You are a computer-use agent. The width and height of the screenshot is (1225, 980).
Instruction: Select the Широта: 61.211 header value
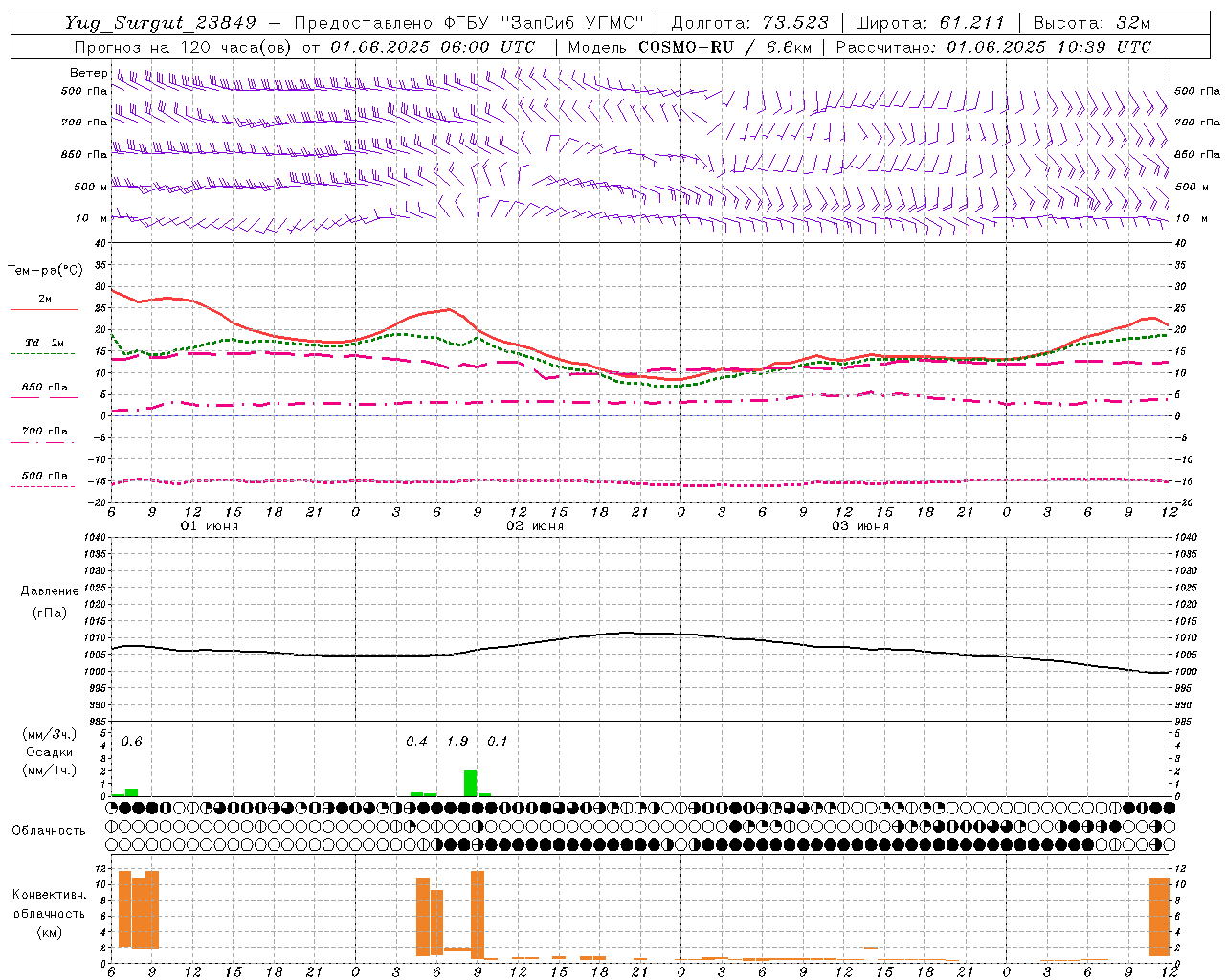tap(929, 23)
